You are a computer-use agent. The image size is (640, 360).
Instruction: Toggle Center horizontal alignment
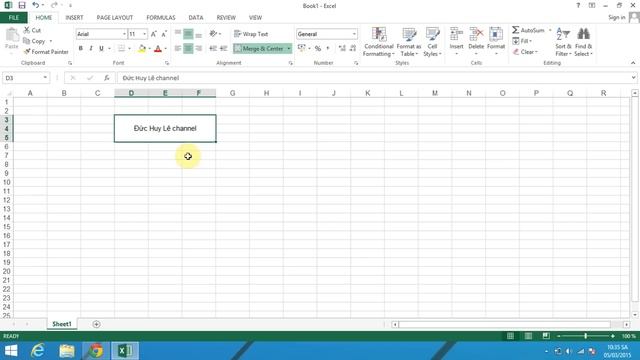(188, 48)
